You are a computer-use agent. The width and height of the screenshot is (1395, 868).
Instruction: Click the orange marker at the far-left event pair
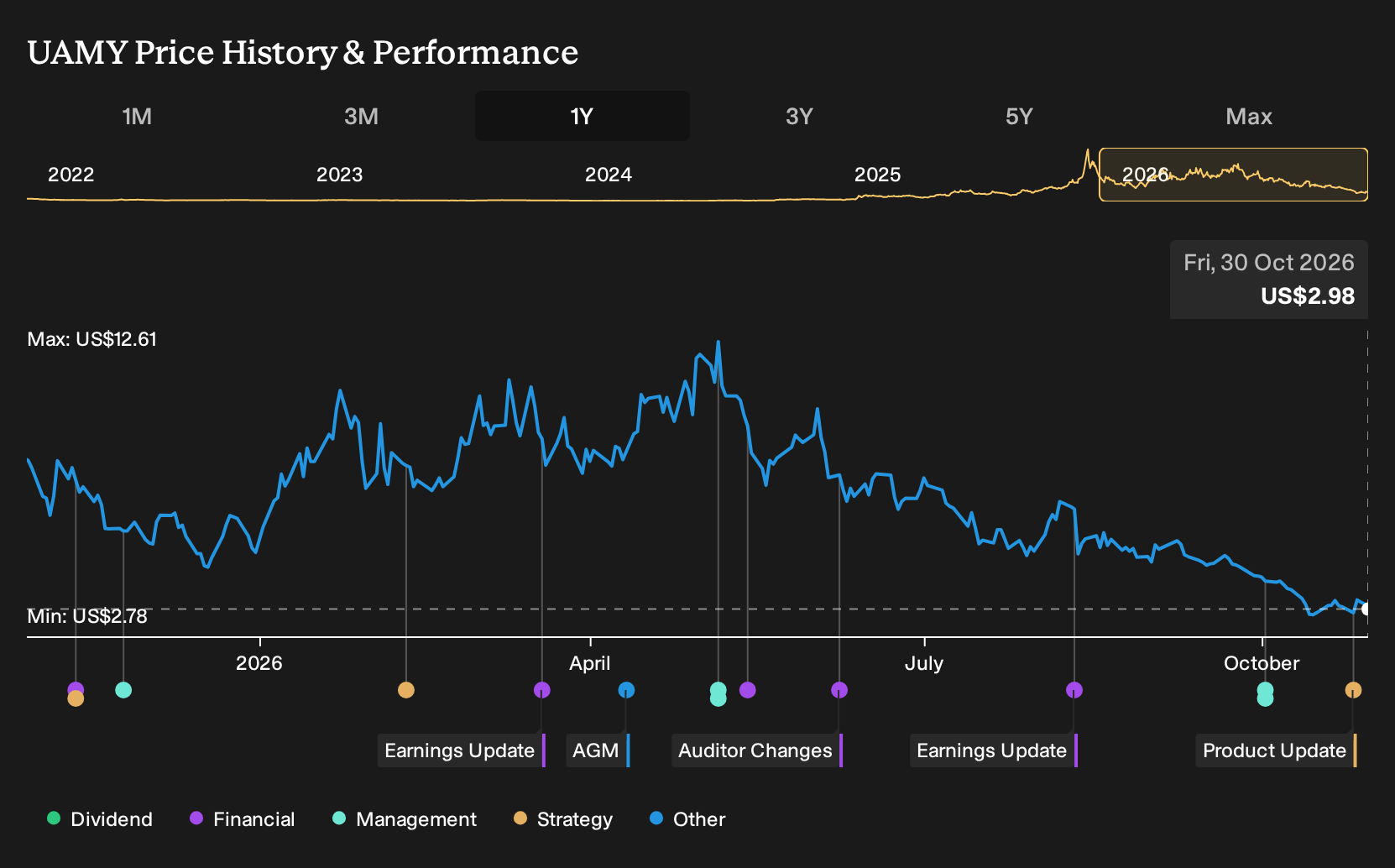click(76, 698)
